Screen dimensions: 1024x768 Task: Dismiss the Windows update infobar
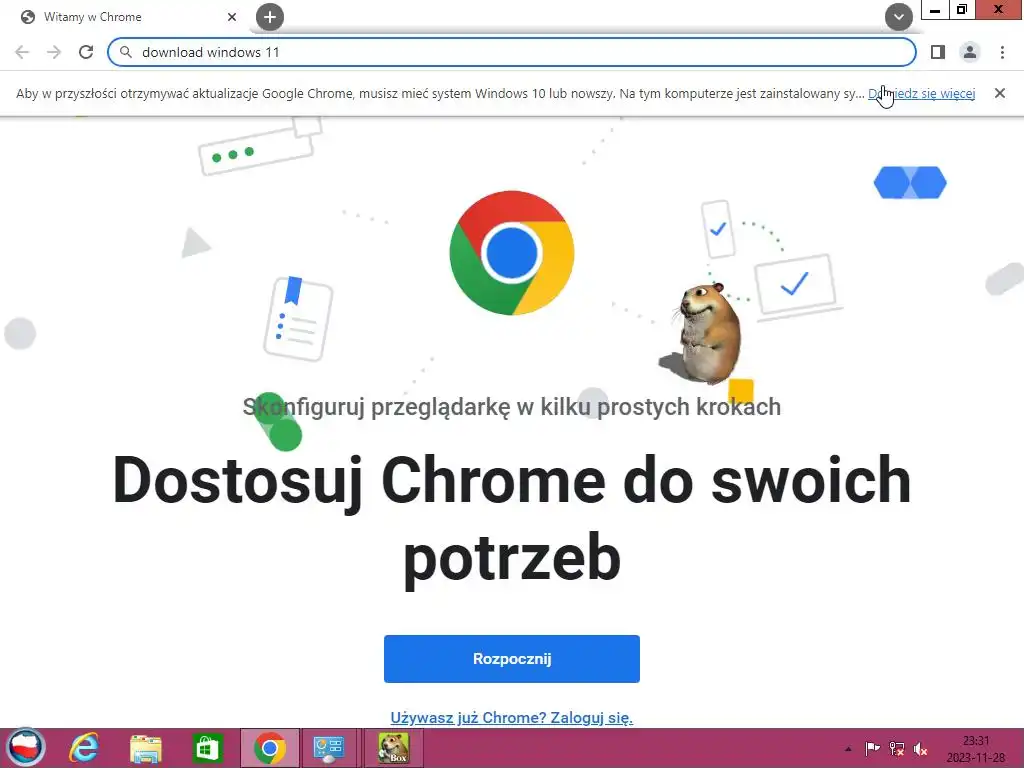(x=1000, y=93)
